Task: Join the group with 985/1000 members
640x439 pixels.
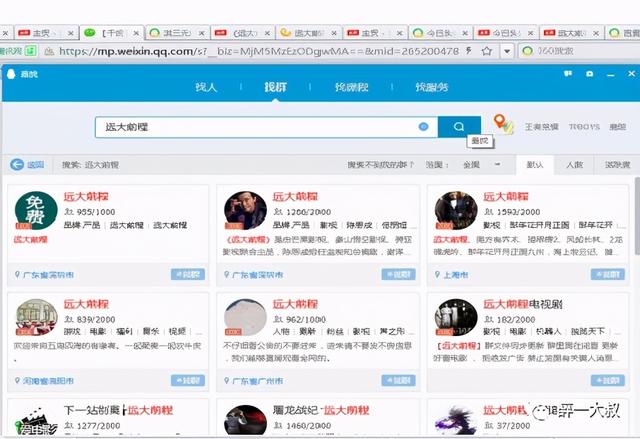Action: pyautogui.click(x=188, y=275)
